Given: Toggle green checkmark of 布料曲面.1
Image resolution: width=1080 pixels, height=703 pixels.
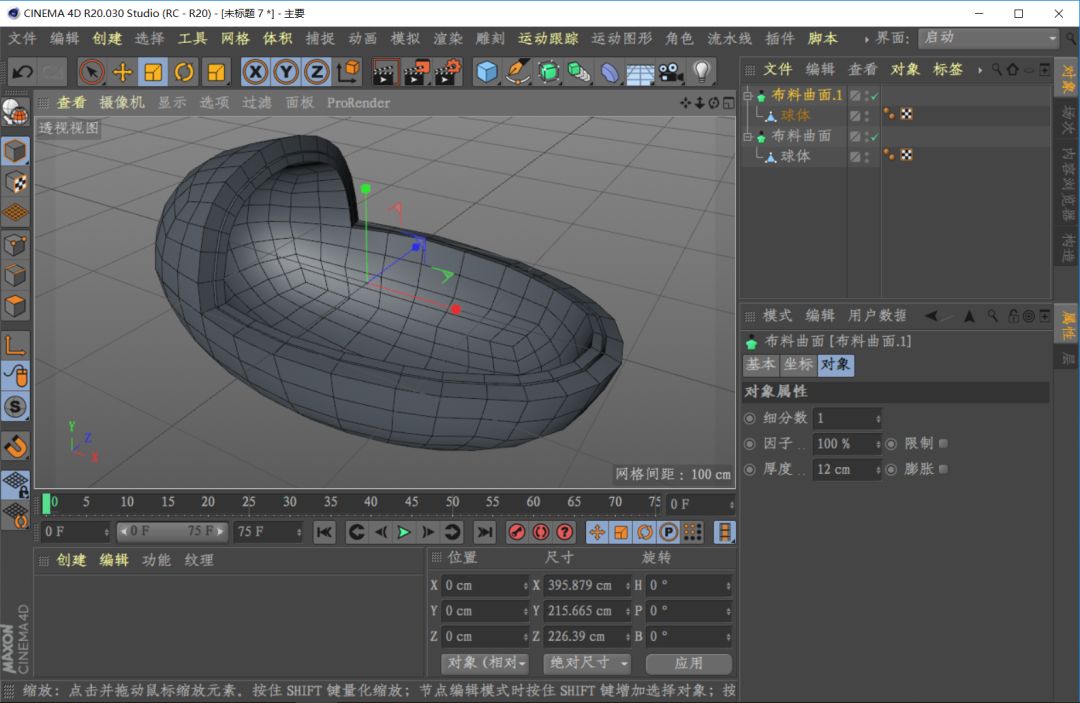Looking at the screenshot, I should coord(875,96).
